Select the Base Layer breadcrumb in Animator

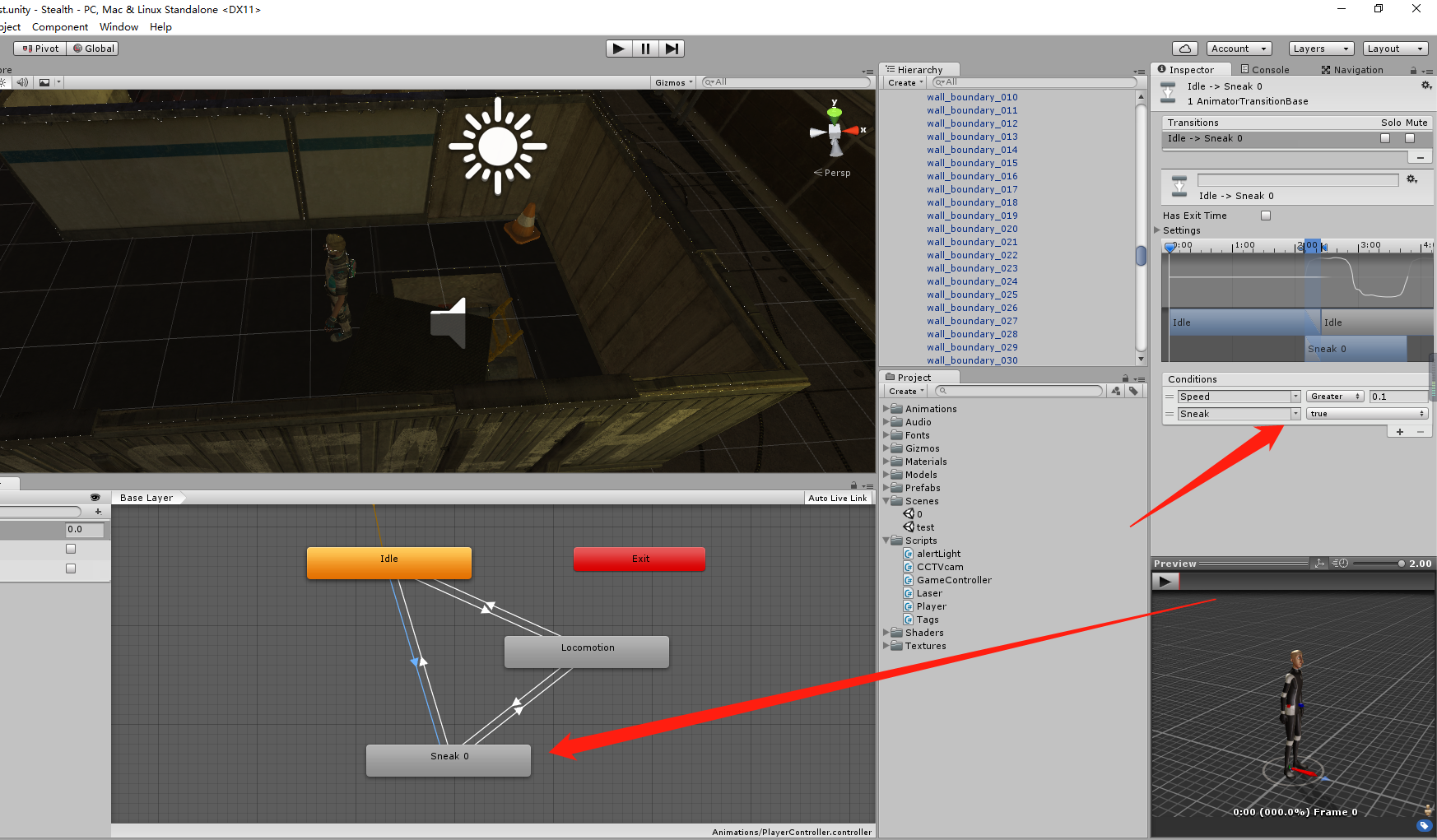[x=146, y=498]
